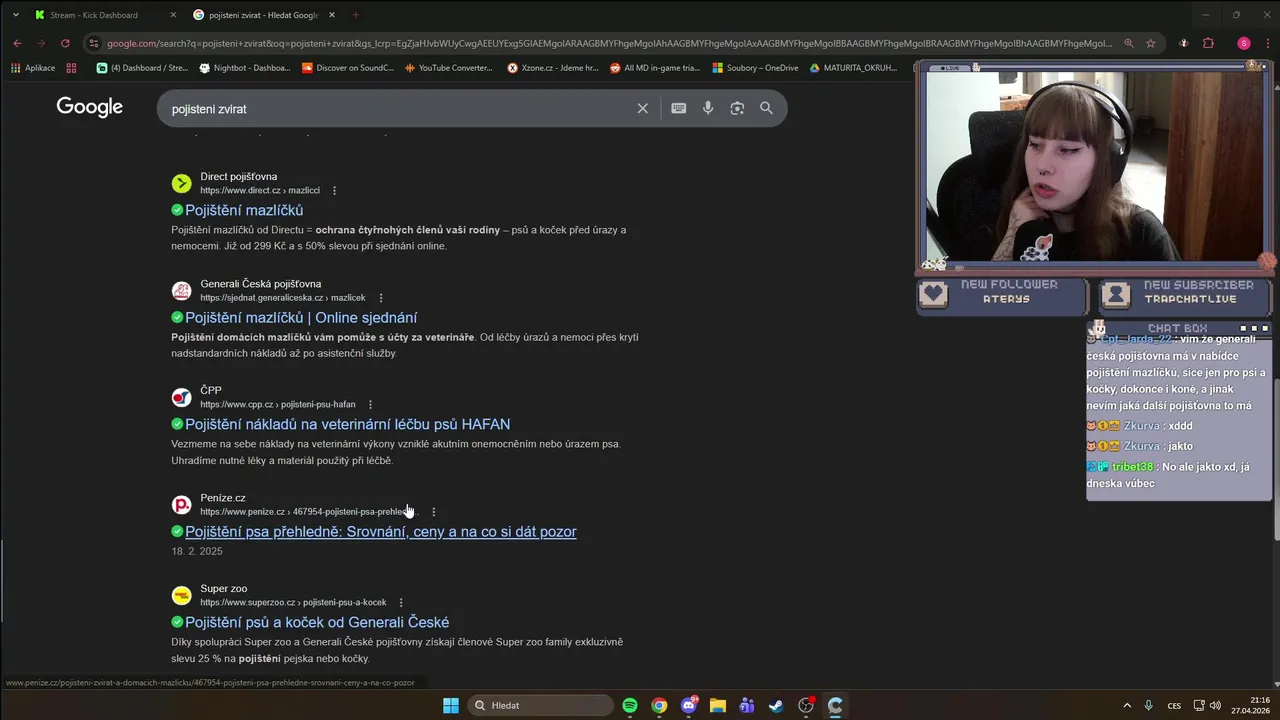Click the https://www.direct.cz › mazlicci URL text
This screenshot has height=720, width=1280.
pos(260,190)
